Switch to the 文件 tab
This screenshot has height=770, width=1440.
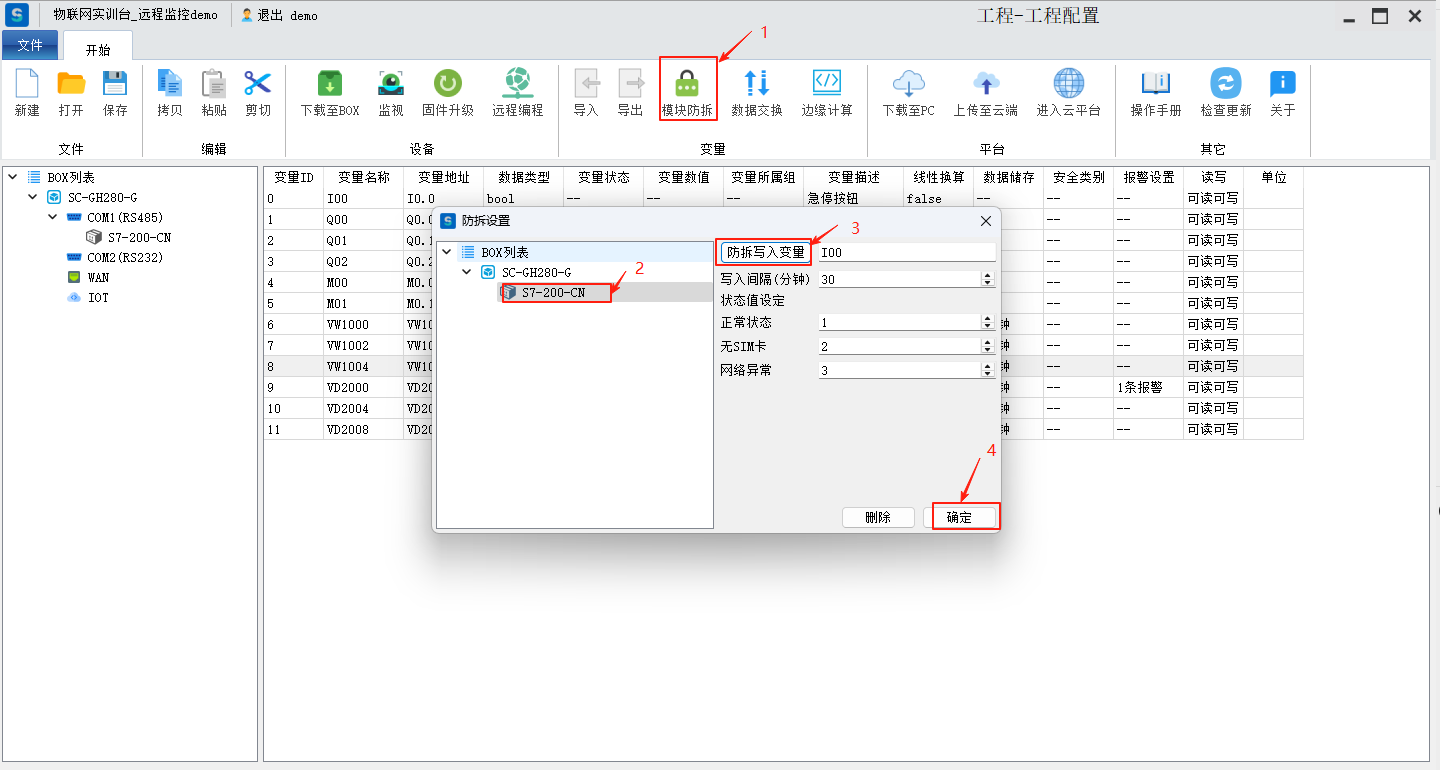[30, 46]
